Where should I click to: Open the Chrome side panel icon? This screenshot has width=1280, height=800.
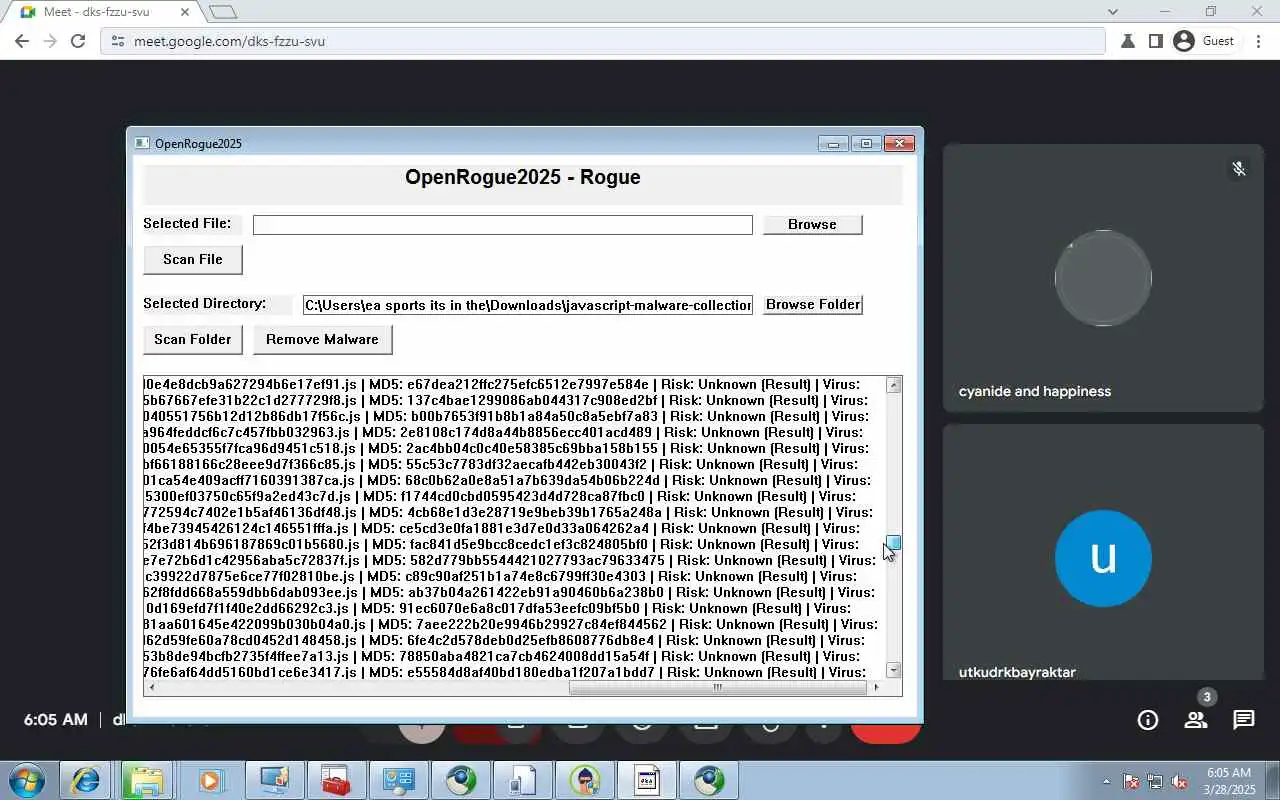pyautogui.click(x=1155, y=41)
